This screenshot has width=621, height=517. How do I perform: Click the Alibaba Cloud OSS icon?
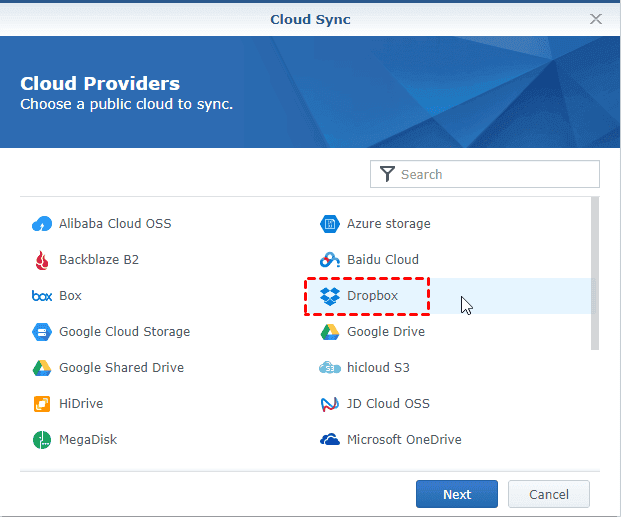pyautogui.click(x=42, y=224)
